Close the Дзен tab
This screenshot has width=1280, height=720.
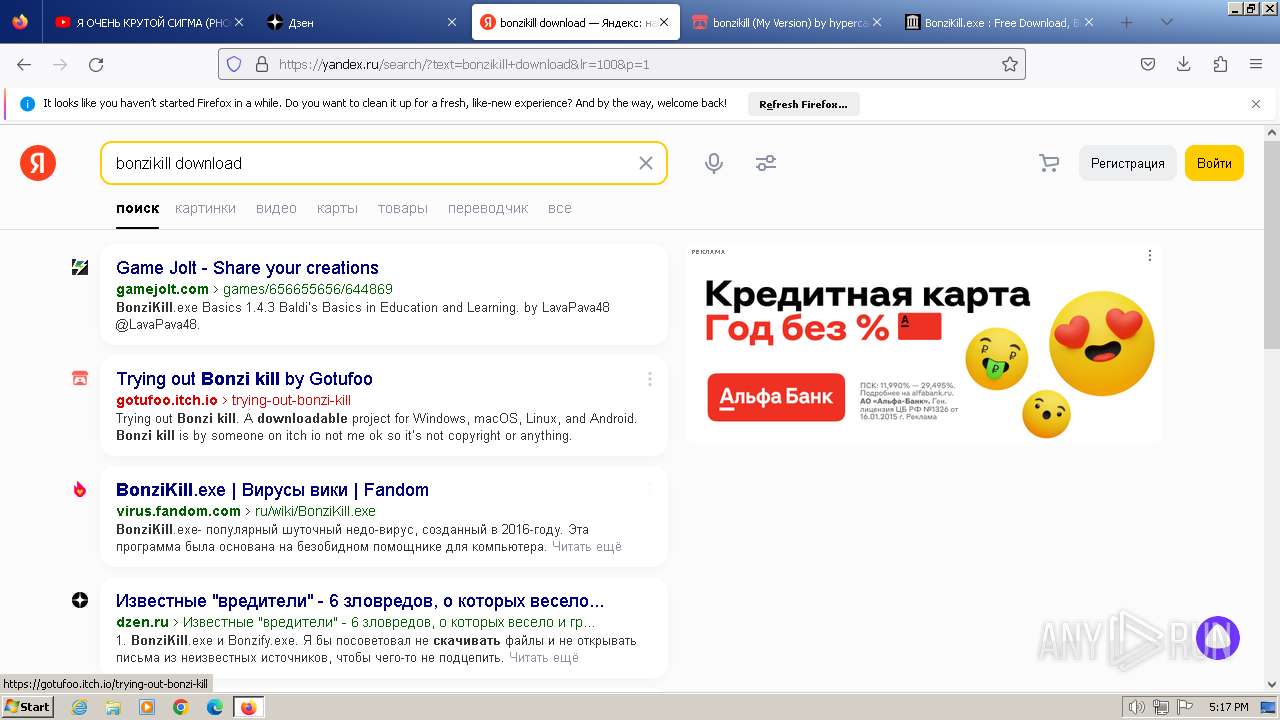click(452, 22)
